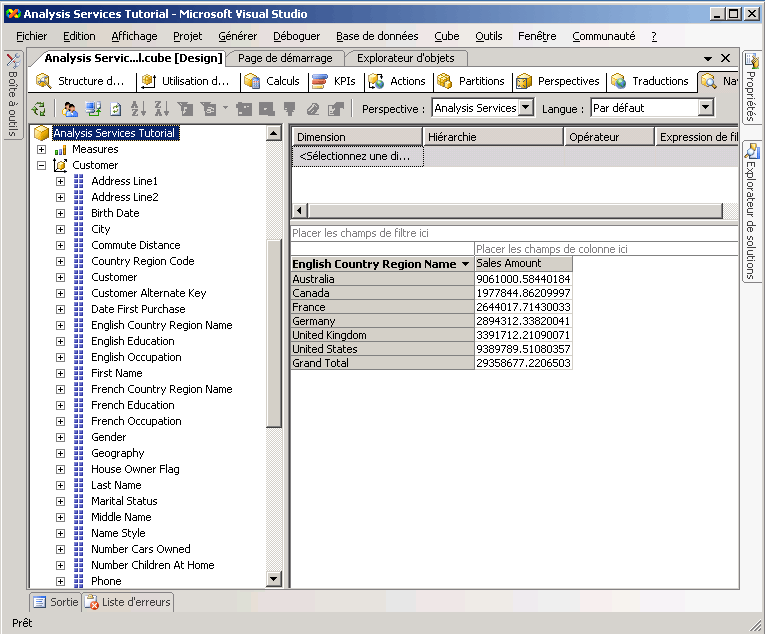
Task: Open the tab list dropdown arrow
Action: coord(708,59)
